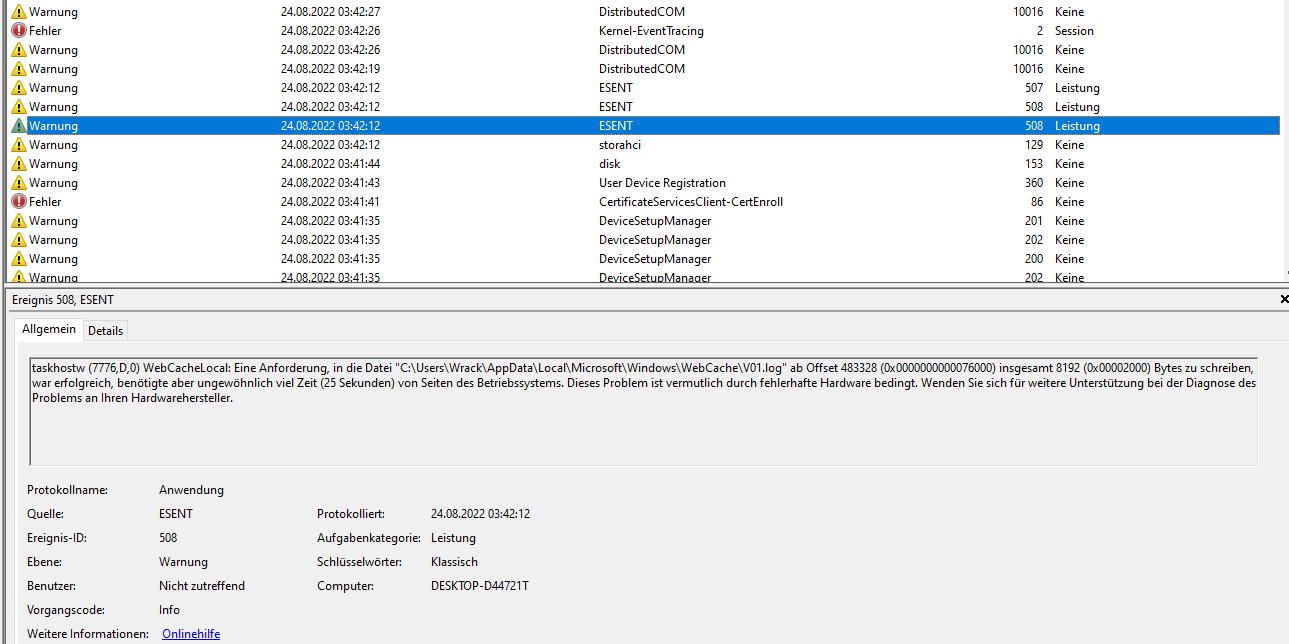Click the error icon beside CertificateServicesClient-CertEnroll
The width and height of the screenshot is (1289, 644).
click(16, 201)
